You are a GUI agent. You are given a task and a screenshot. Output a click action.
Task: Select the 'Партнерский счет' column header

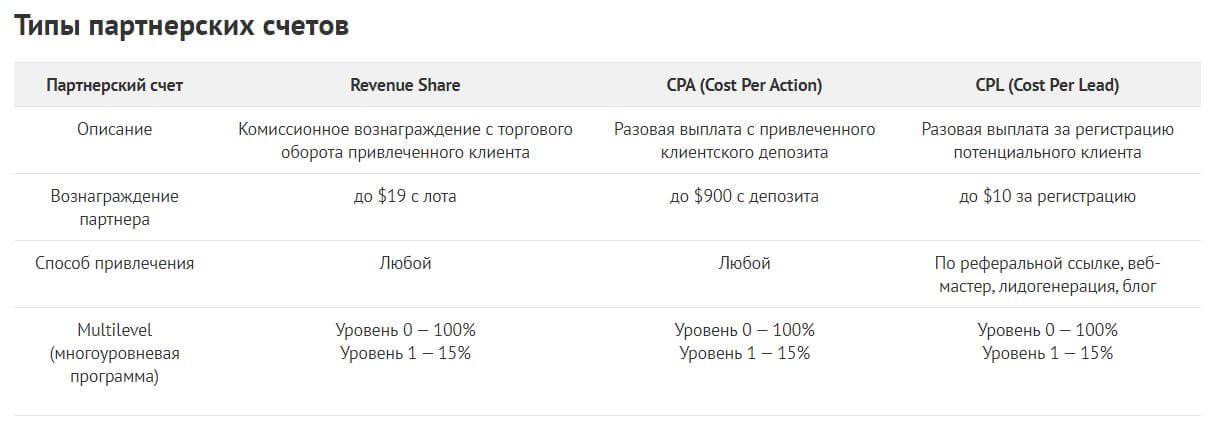point(115,86)
